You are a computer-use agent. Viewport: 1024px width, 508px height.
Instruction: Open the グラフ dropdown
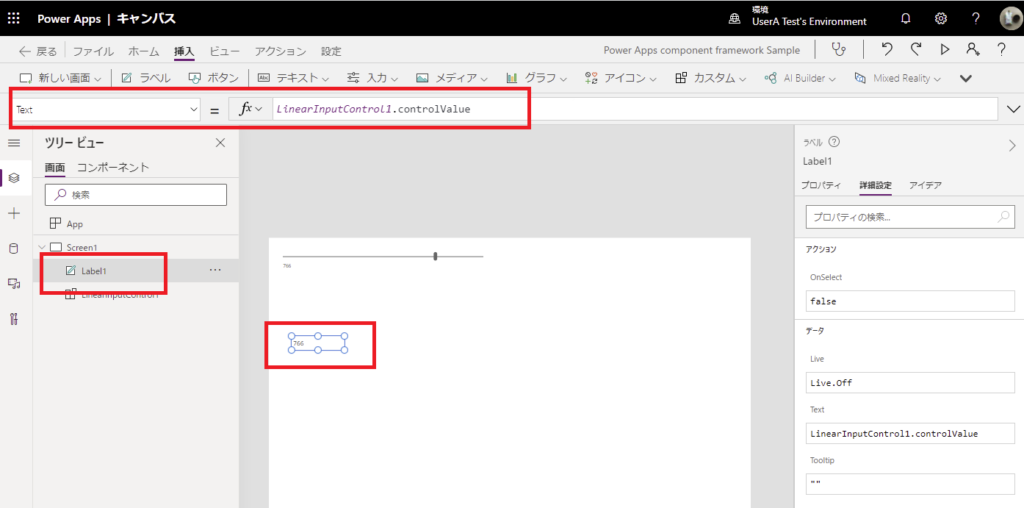point(536,78)
